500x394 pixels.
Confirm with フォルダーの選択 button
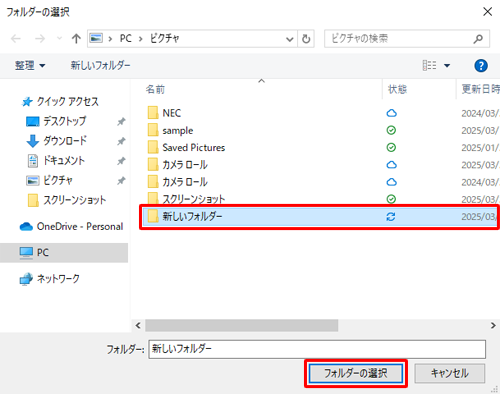pos(356,373)
